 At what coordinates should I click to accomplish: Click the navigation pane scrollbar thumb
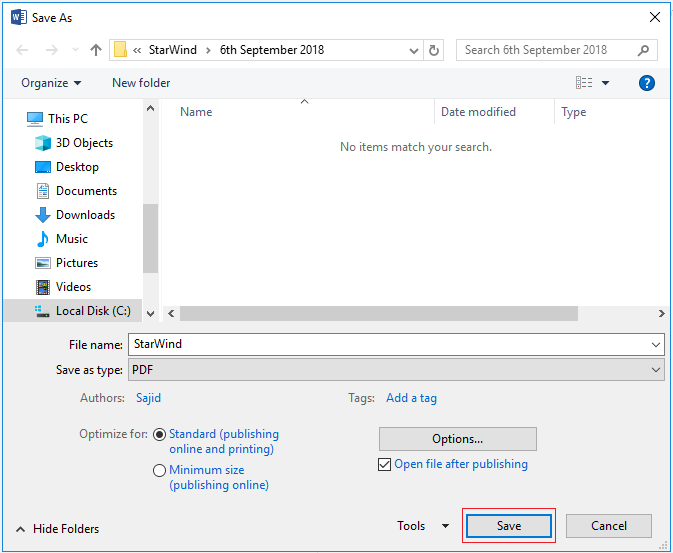click(150, 238)
